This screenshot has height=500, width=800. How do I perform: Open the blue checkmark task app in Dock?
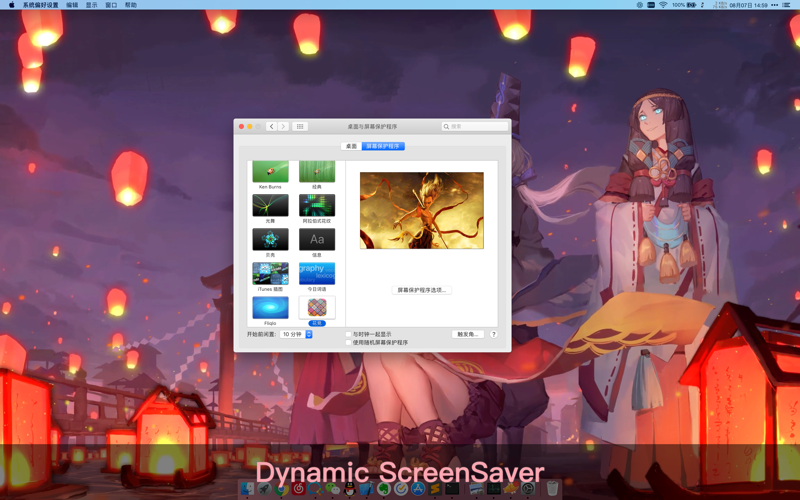[x=401, y=489]
